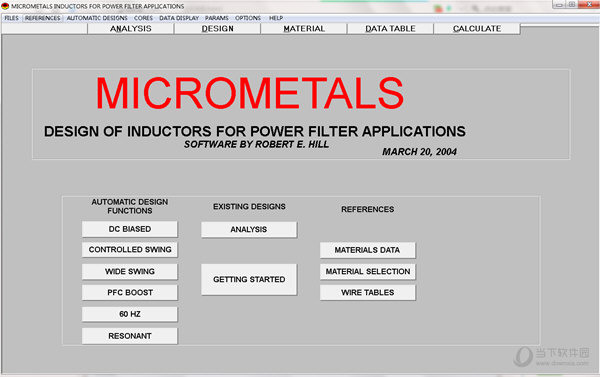Viewport: 600px width, 377px height.
Task: Open the GETTING STARTED guide
Action: click(x=249, y=279)
